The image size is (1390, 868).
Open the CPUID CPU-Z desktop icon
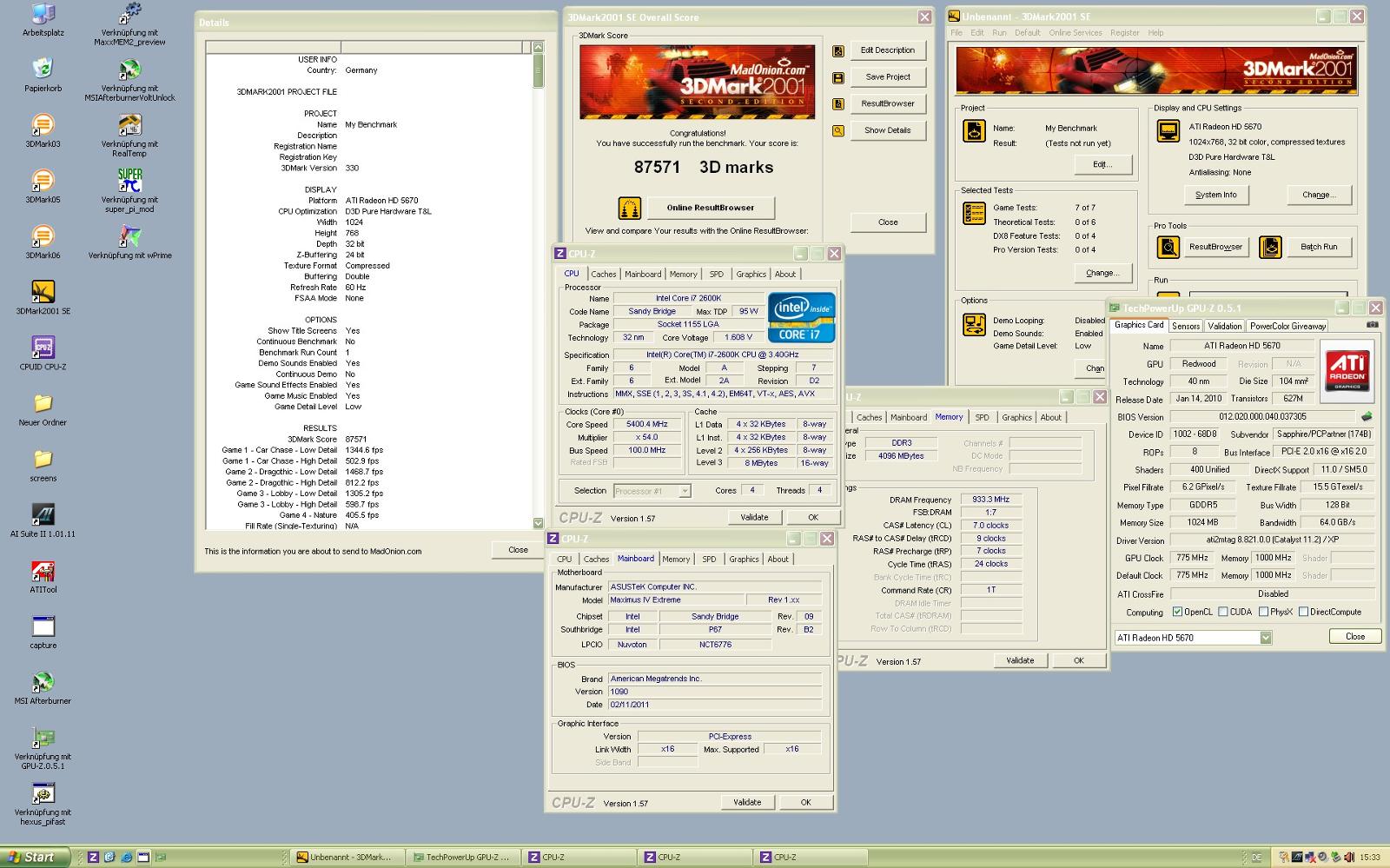point(43,348)
